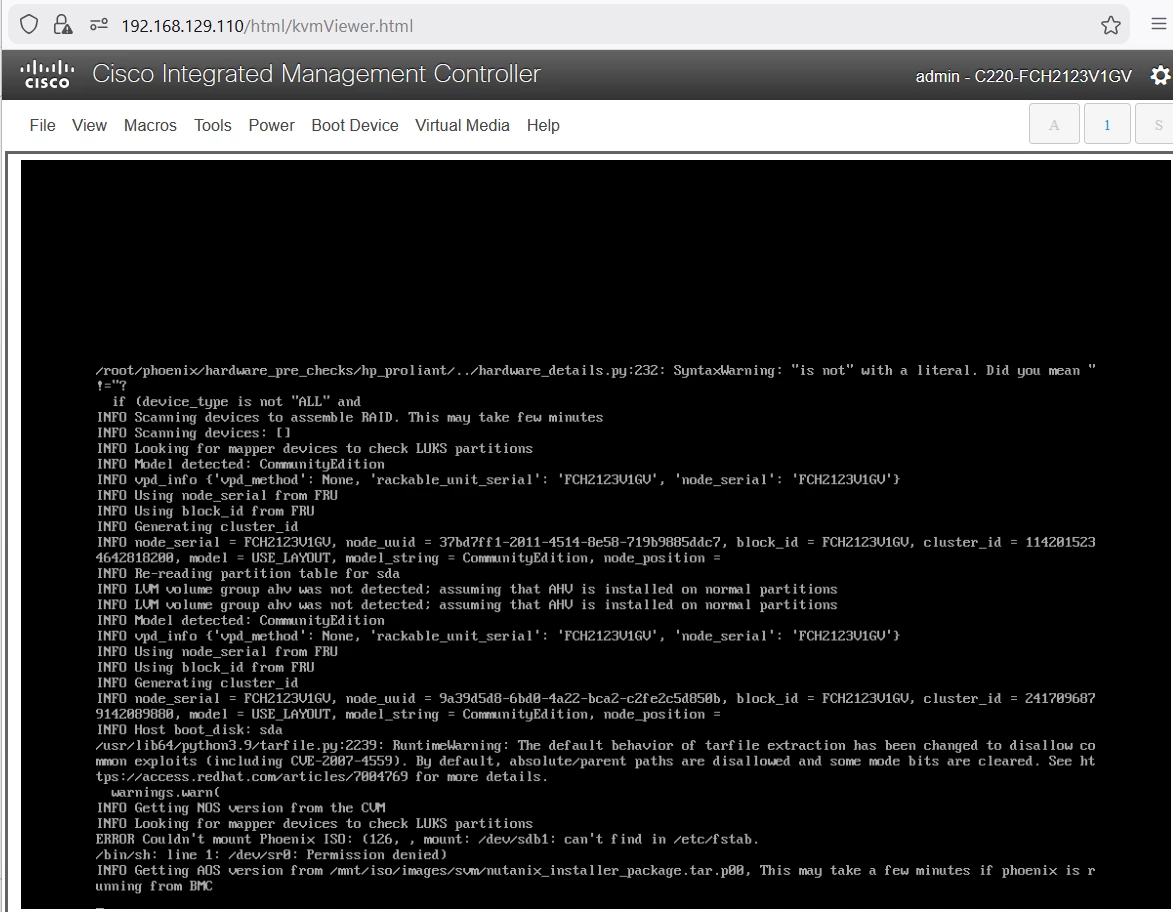Click the admin - C220-FCH2123V1GV label
The image size is (1173, 912).
click(1023, 76)
